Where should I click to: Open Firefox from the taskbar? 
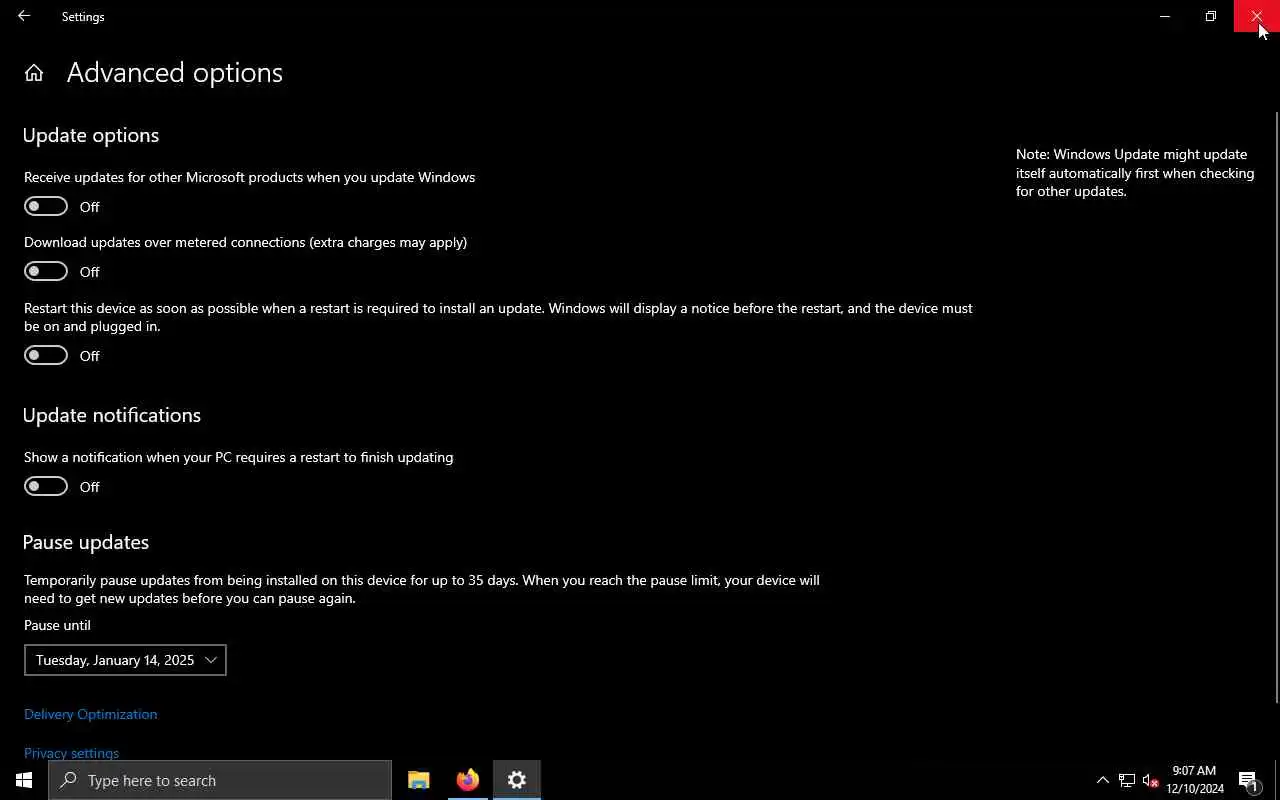pyautogui.click(x=468, y=780)
